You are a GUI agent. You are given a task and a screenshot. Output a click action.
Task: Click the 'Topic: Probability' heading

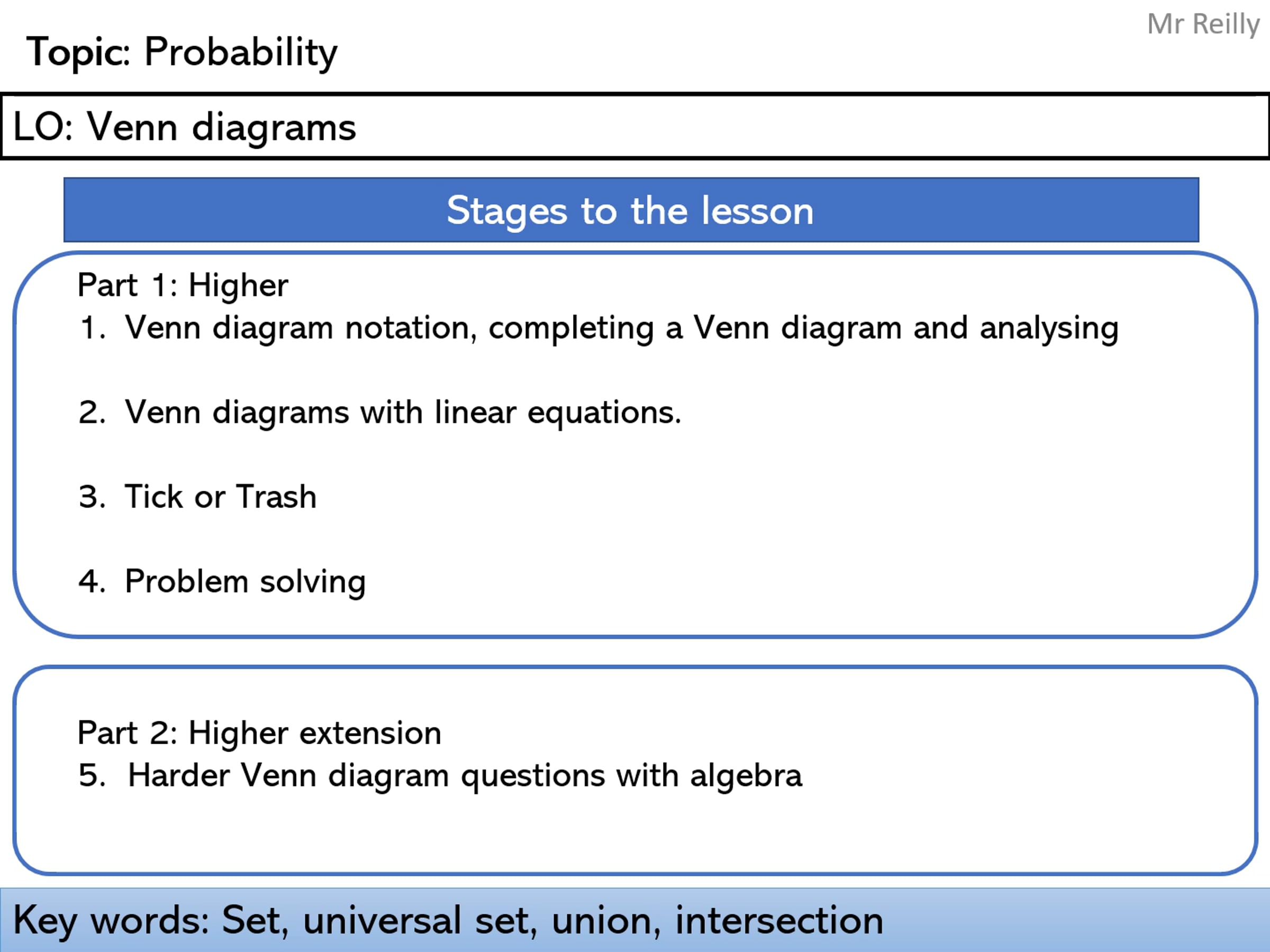tap(182, 52)
